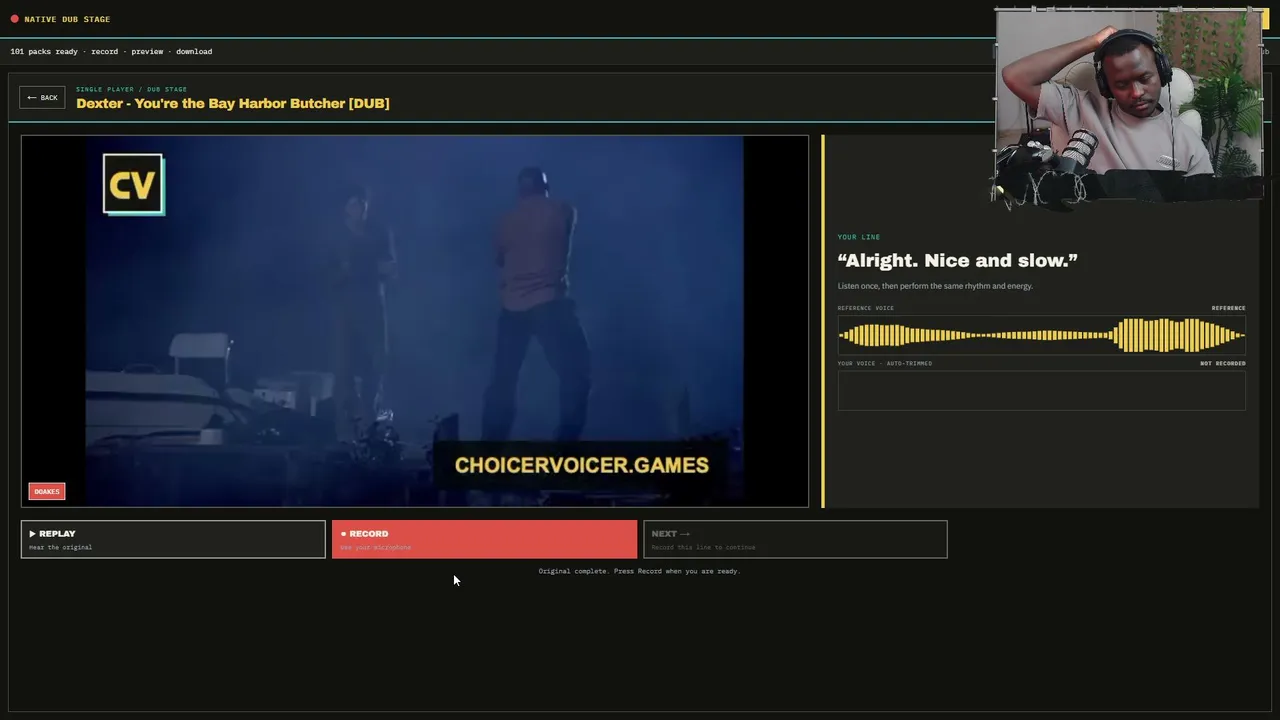Viewport: 1280px width, 720px height.
Task: Click the "REFERENCE VOICE" label
Action: coord(866,308)
